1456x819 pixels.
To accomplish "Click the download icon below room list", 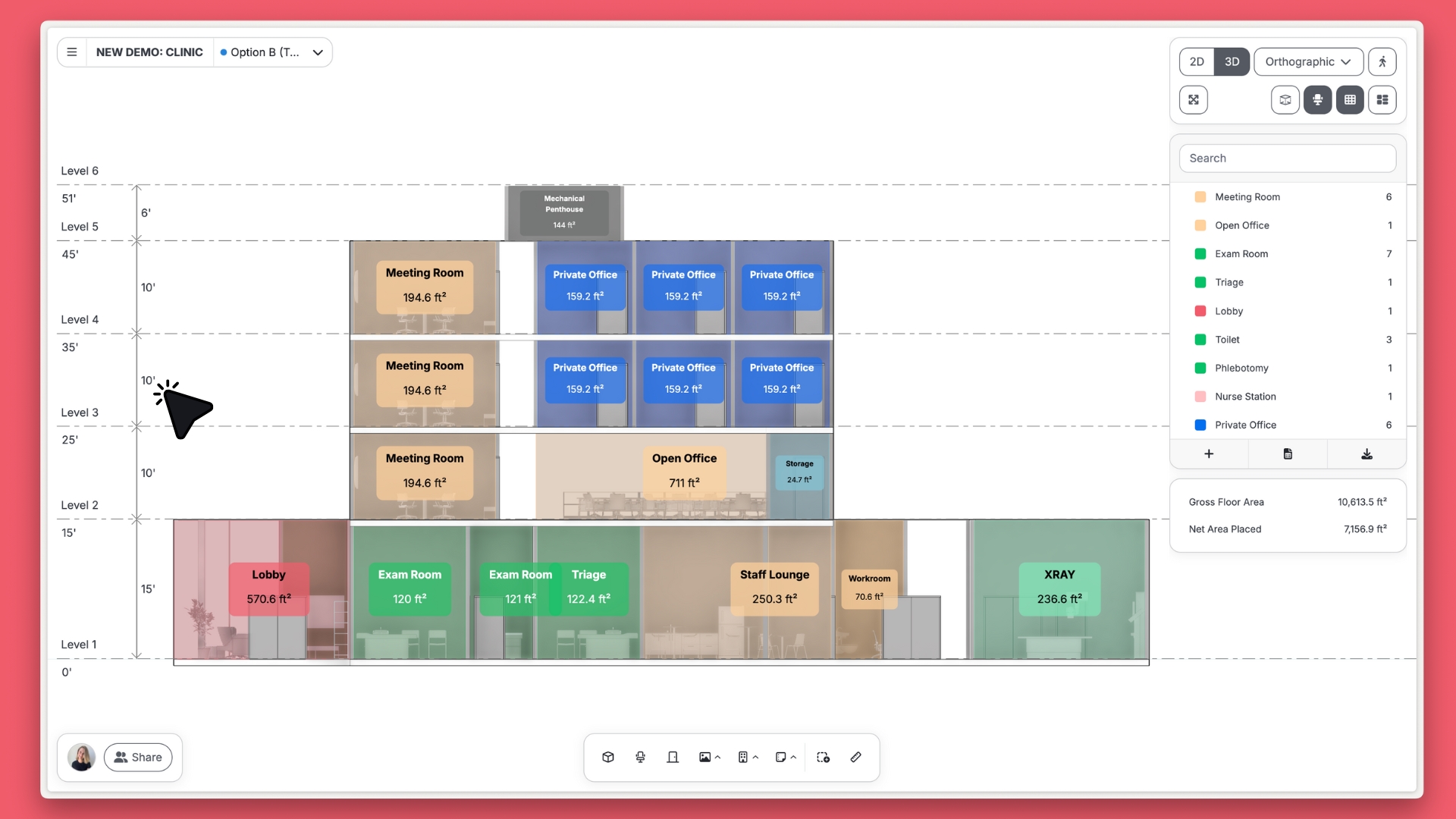I will pyautogui.click(x=1367, y=453).
